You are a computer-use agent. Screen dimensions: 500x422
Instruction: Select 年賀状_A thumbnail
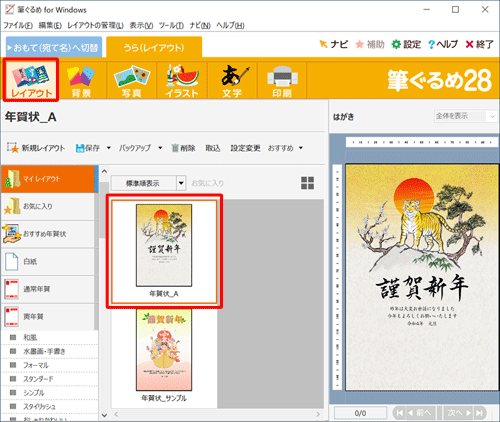pos(164,251)
